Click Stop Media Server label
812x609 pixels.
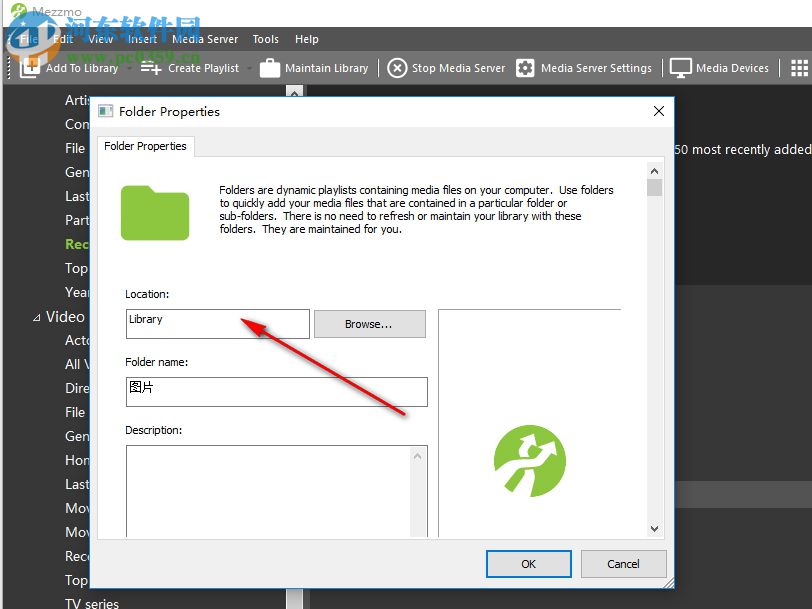[458, 68]
